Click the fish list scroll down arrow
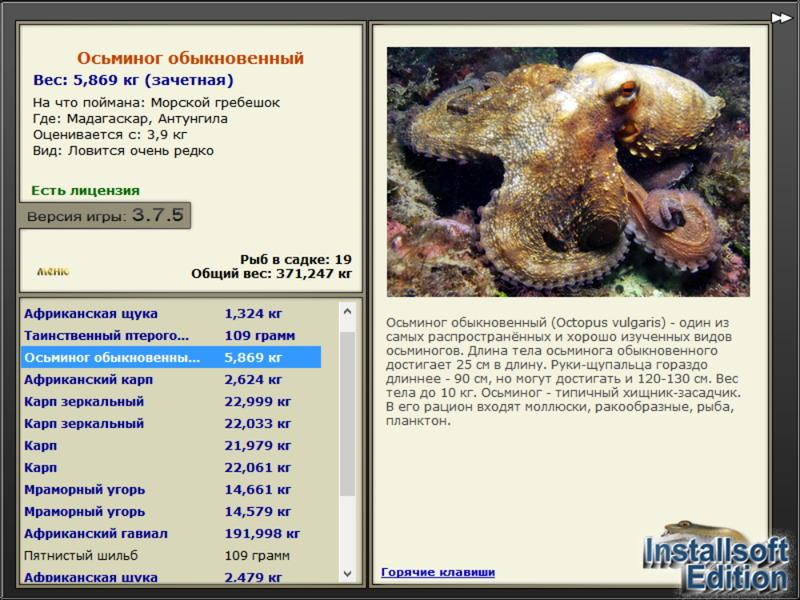Screen dimensions: 800x600 pyautogui.click(x=347, y=573)
